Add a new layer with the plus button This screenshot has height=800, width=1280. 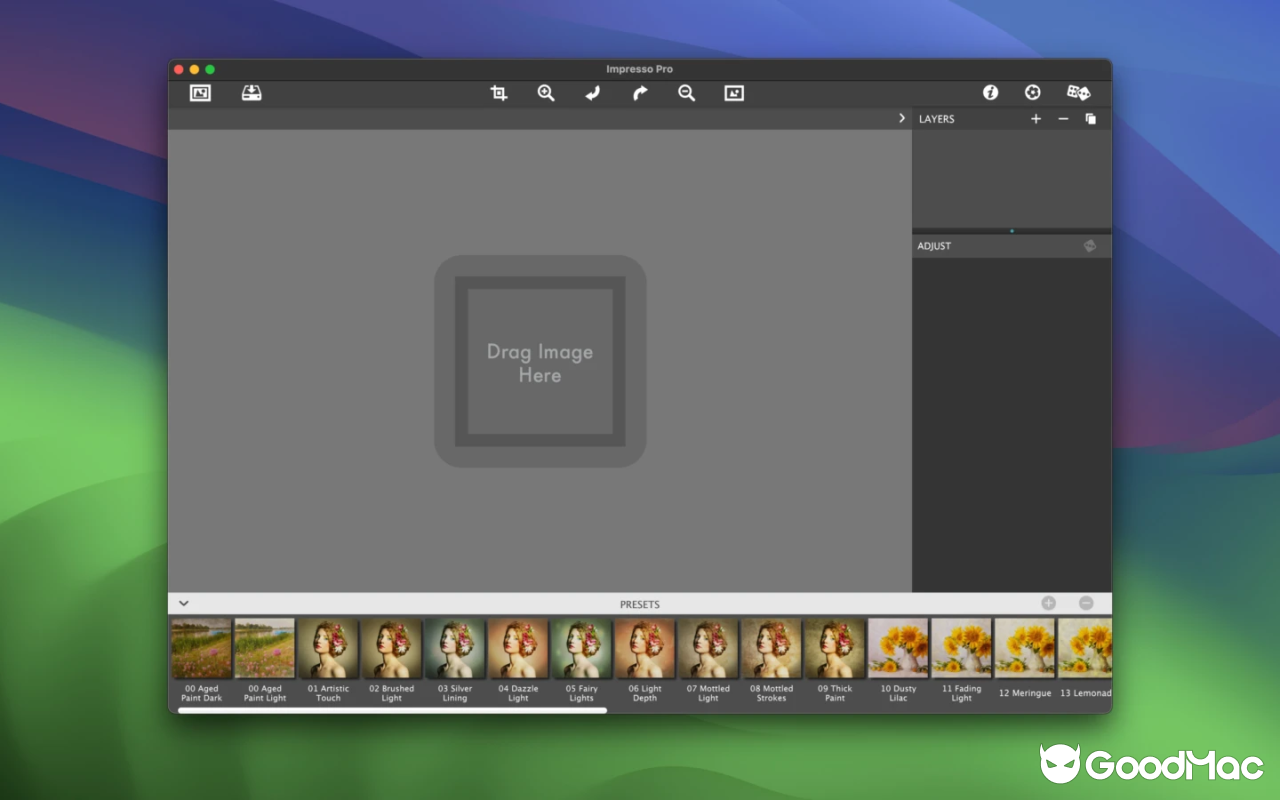coord(1036,118)
